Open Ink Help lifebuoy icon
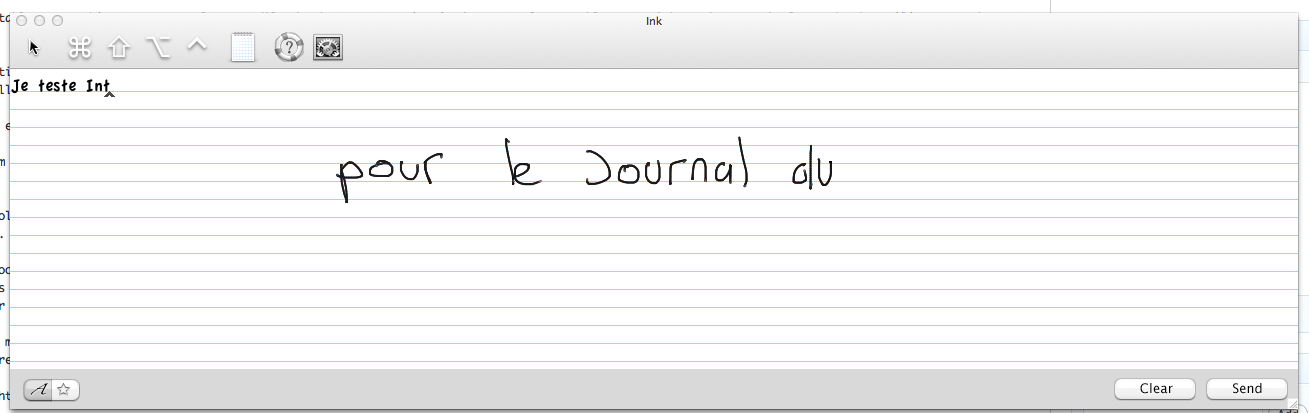This screenshot has width=1309, height=413. click(289, 47)
